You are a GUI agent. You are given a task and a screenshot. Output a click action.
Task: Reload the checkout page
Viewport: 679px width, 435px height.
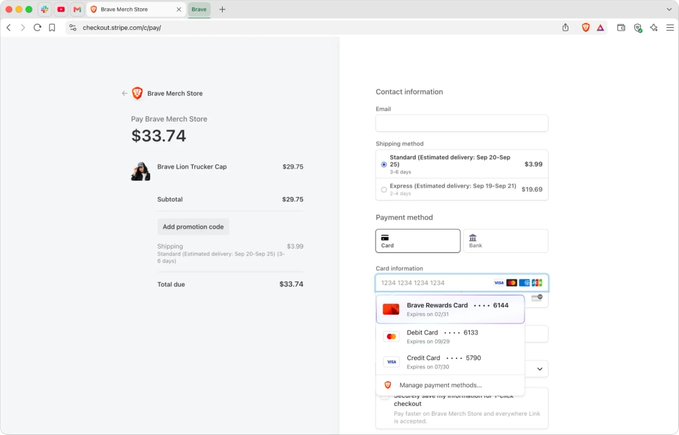pyautogui.click(x=37, y=27)
